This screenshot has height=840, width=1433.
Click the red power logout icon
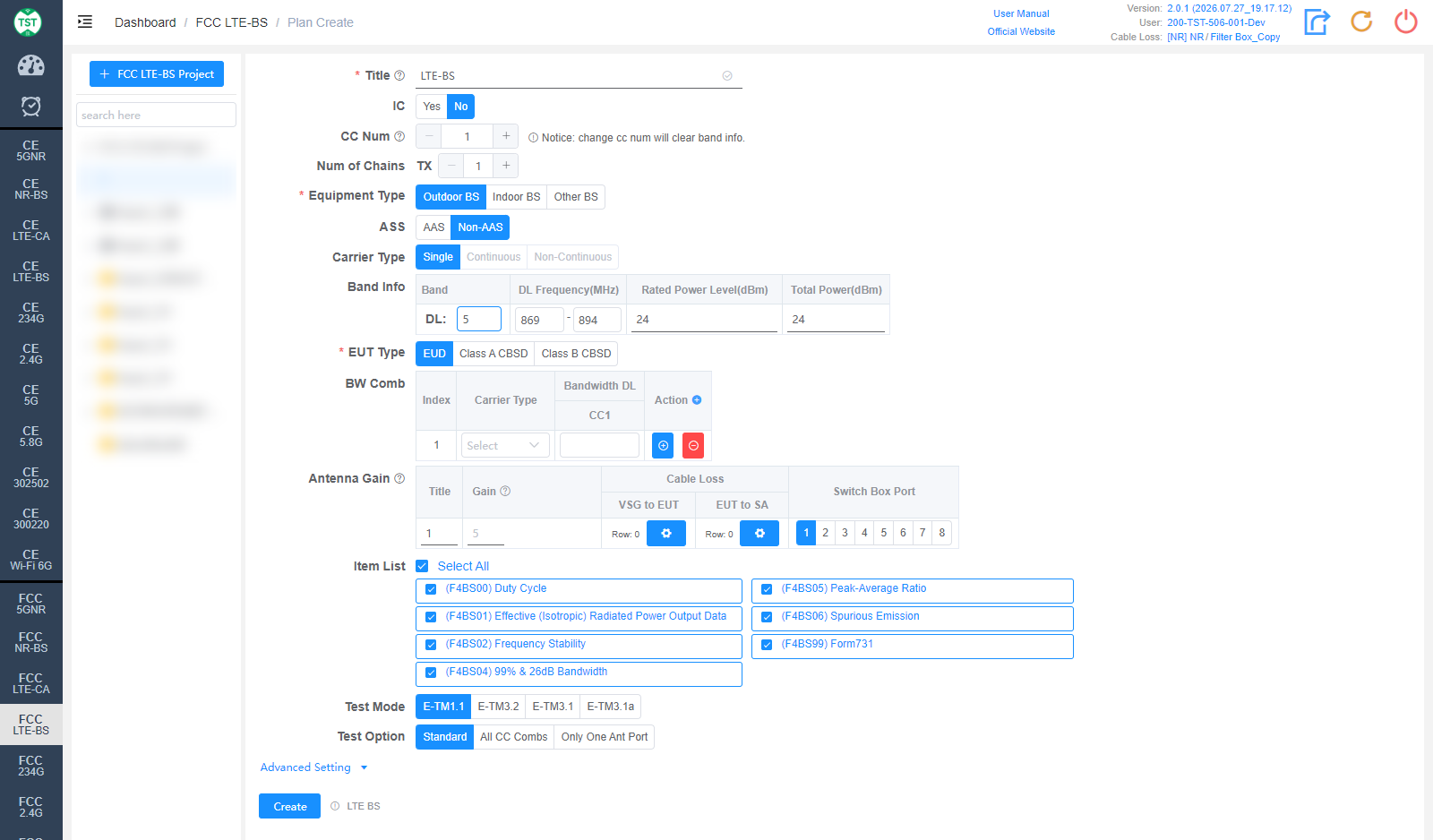click(1406, 21)
